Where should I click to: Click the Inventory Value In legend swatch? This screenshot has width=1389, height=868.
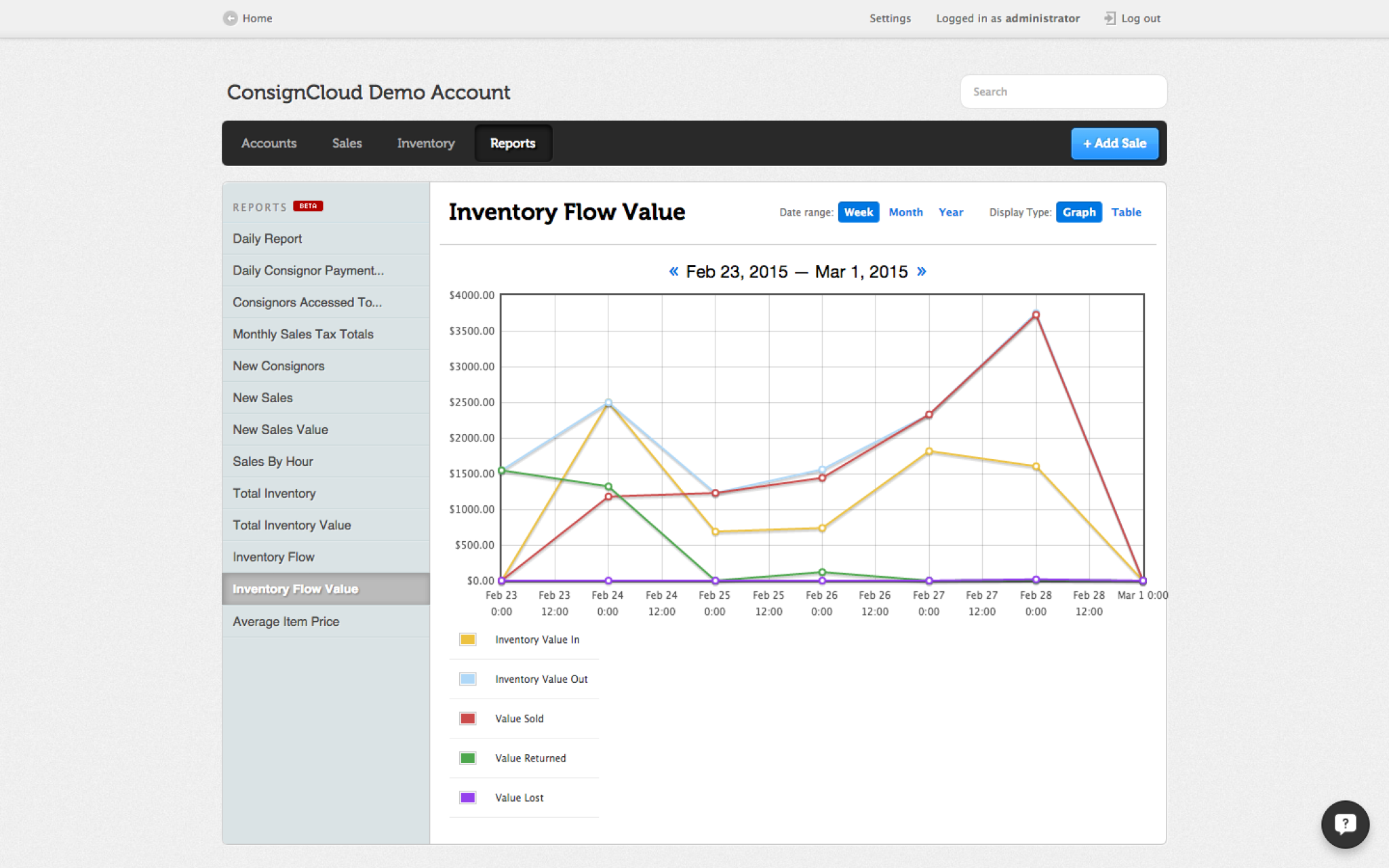pyautogui.click(x=467, y=639)
